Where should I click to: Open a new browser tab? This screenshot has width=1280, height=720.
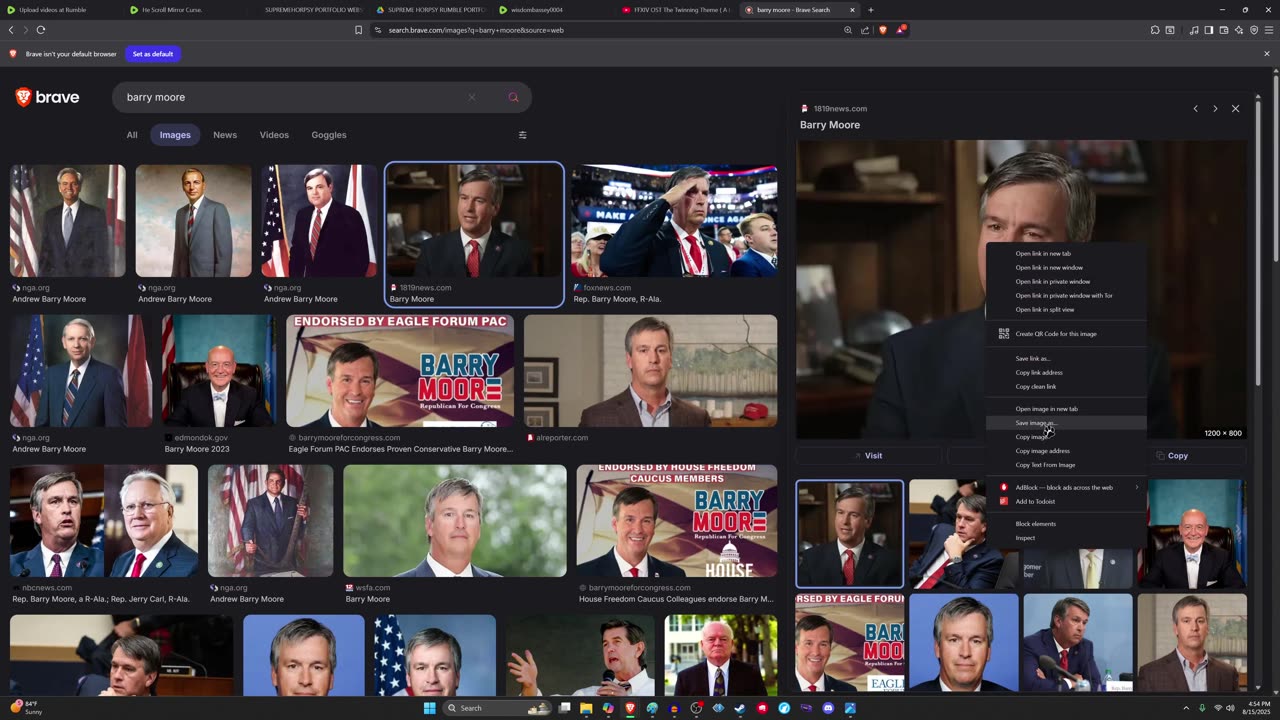coord(870,10)
